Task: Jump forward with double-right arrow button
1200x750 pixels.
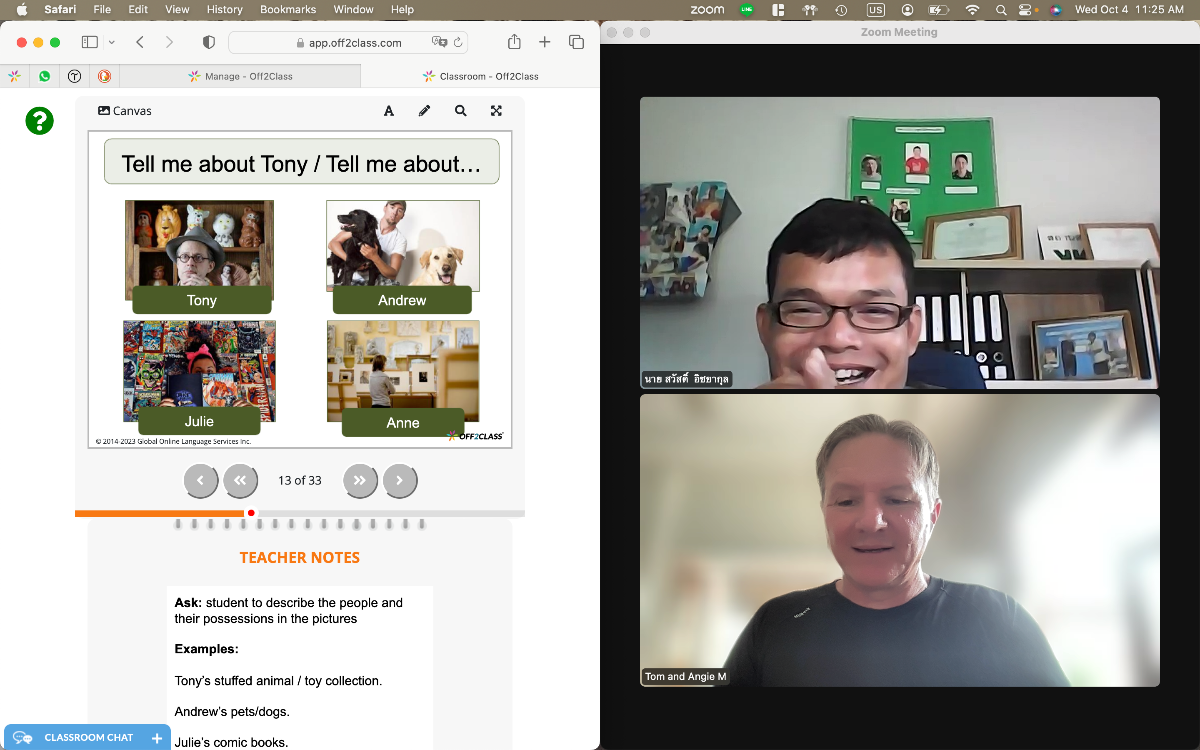Action: click(360, 481)
